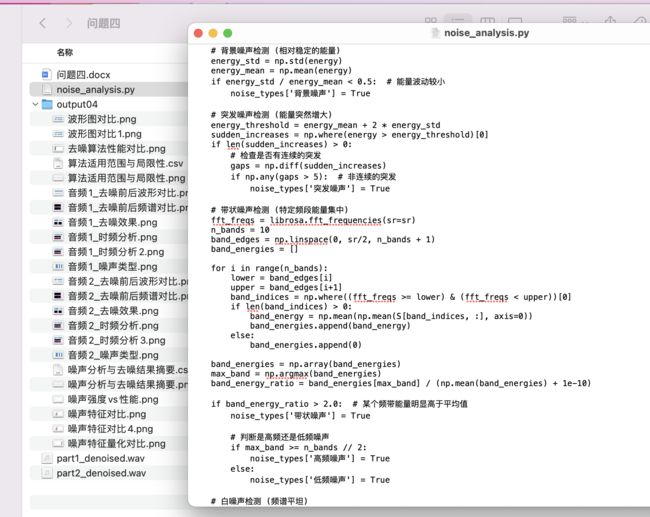Click the 'energy_mean = np.mean(energy)' code line
The width and height of the screenshot is (650, 517).
(281, 71)
